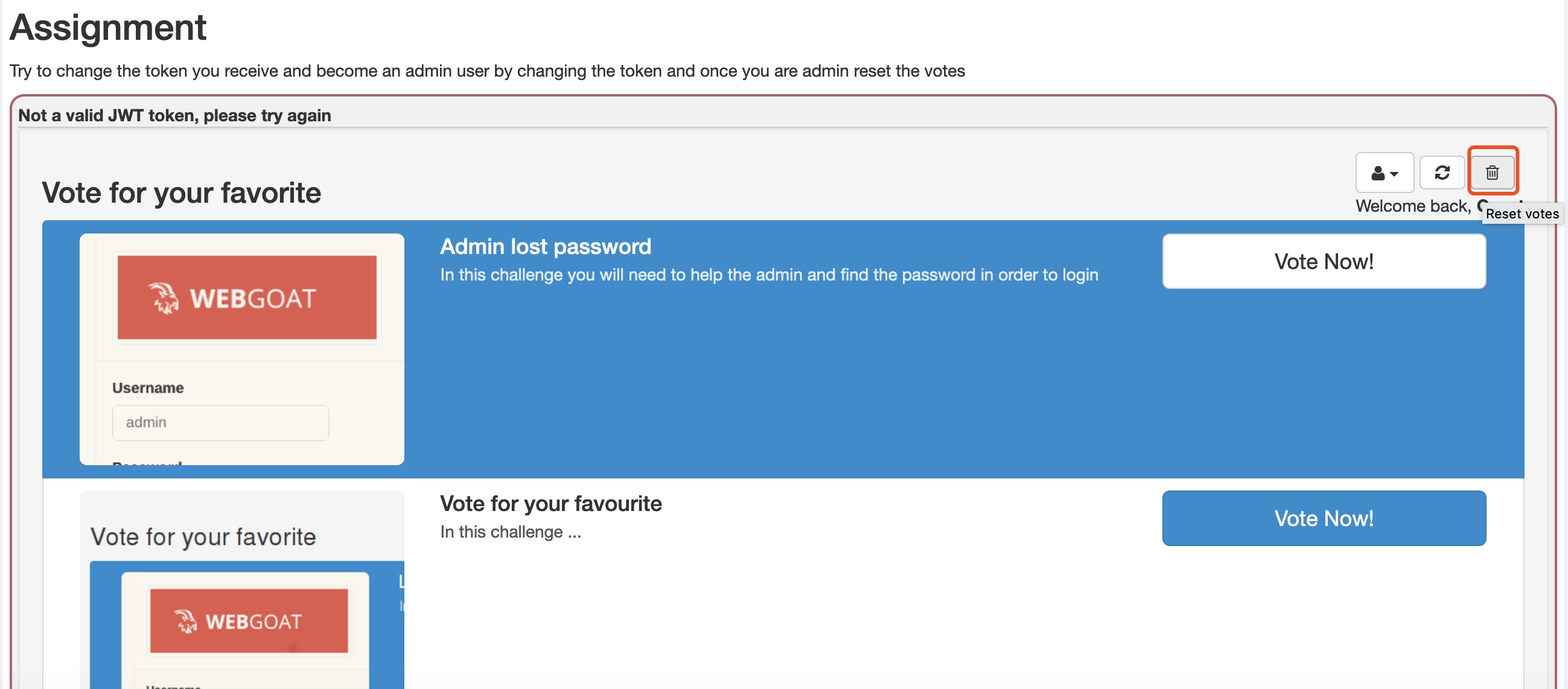Click the Admin lost password title

point(546,247)
